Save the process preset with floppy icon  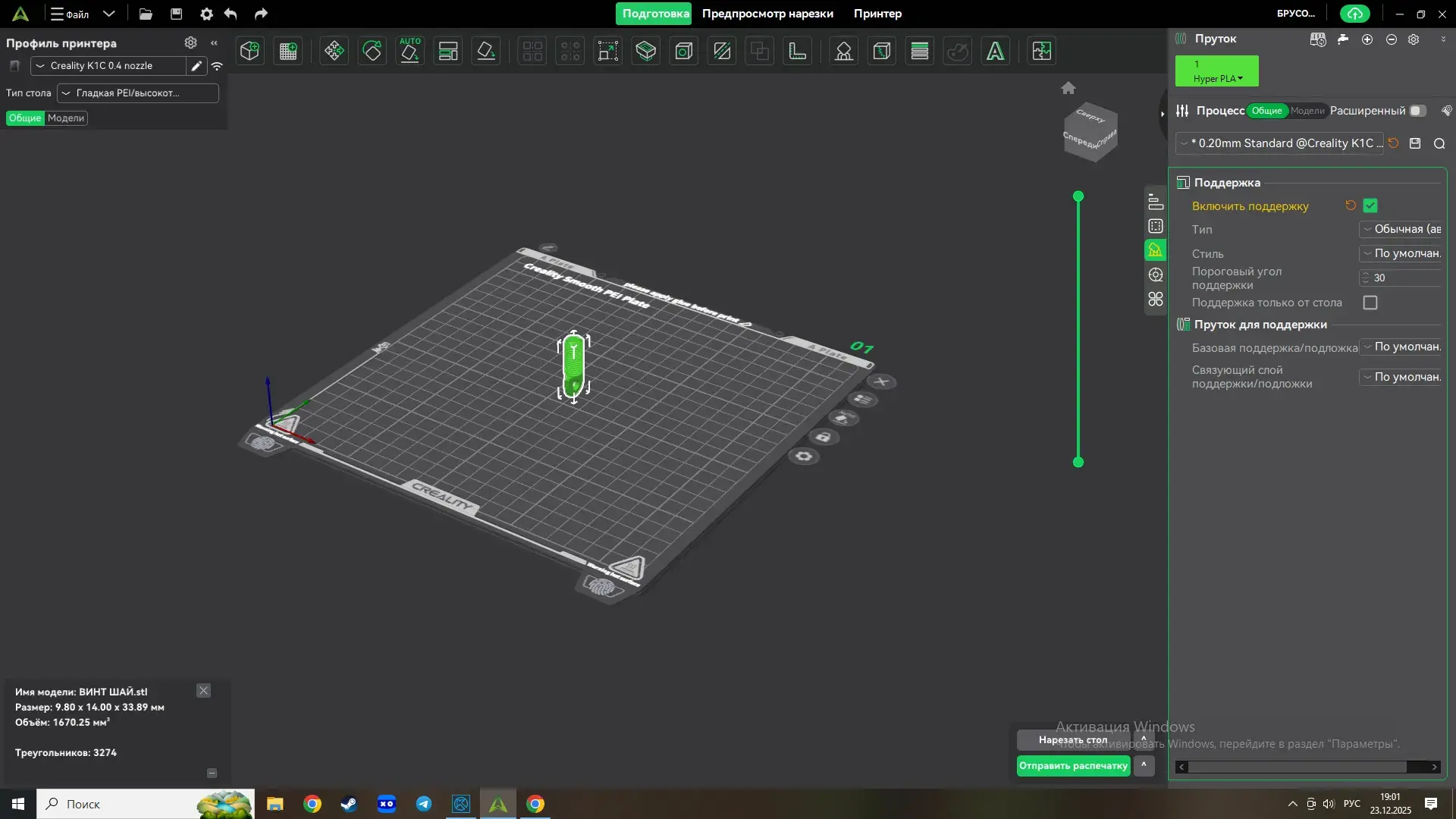coord(1415,143)
